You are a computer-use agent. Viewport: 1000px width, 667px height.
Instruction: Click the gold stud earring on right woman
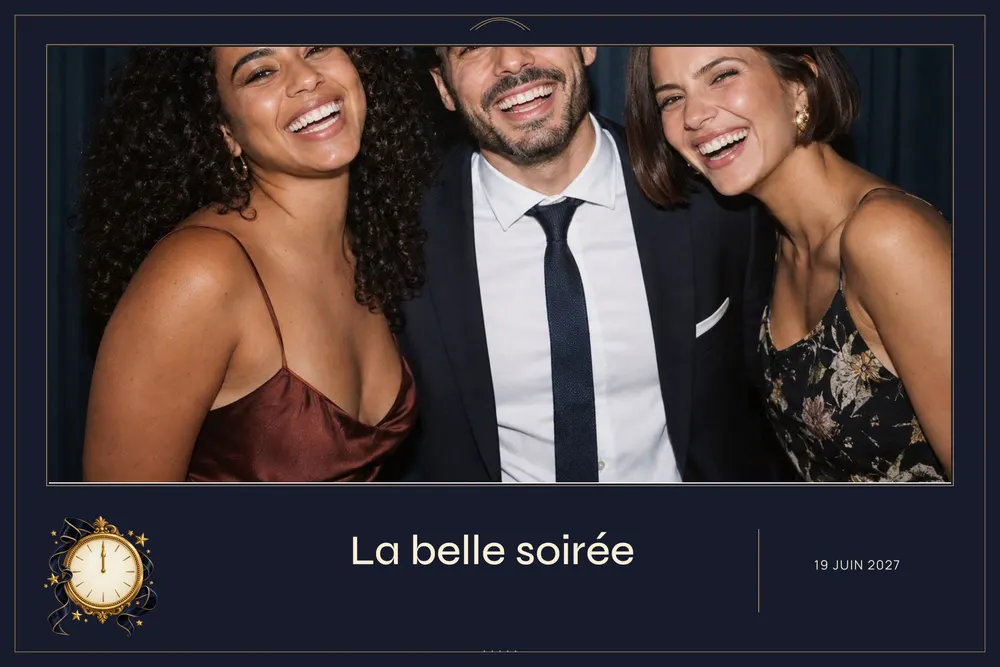tap(802, 119)
